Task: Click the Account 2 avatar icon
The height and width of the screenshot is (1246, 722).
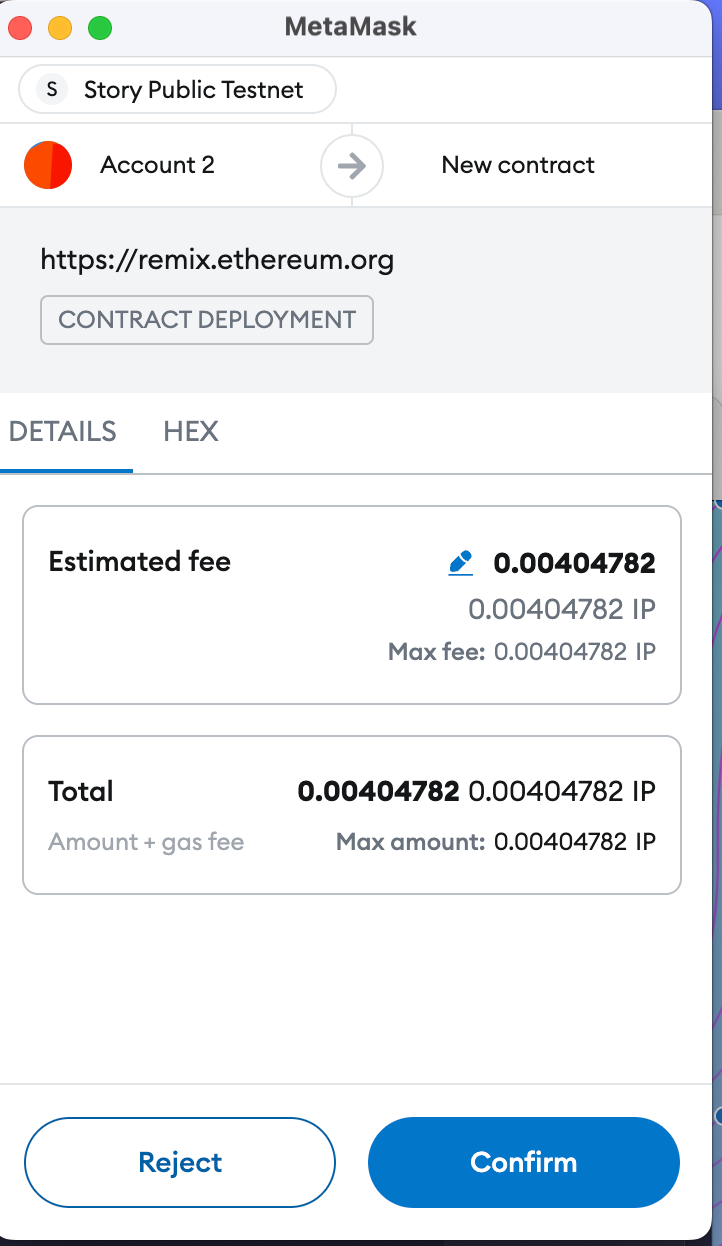Action: pos(48,165)
